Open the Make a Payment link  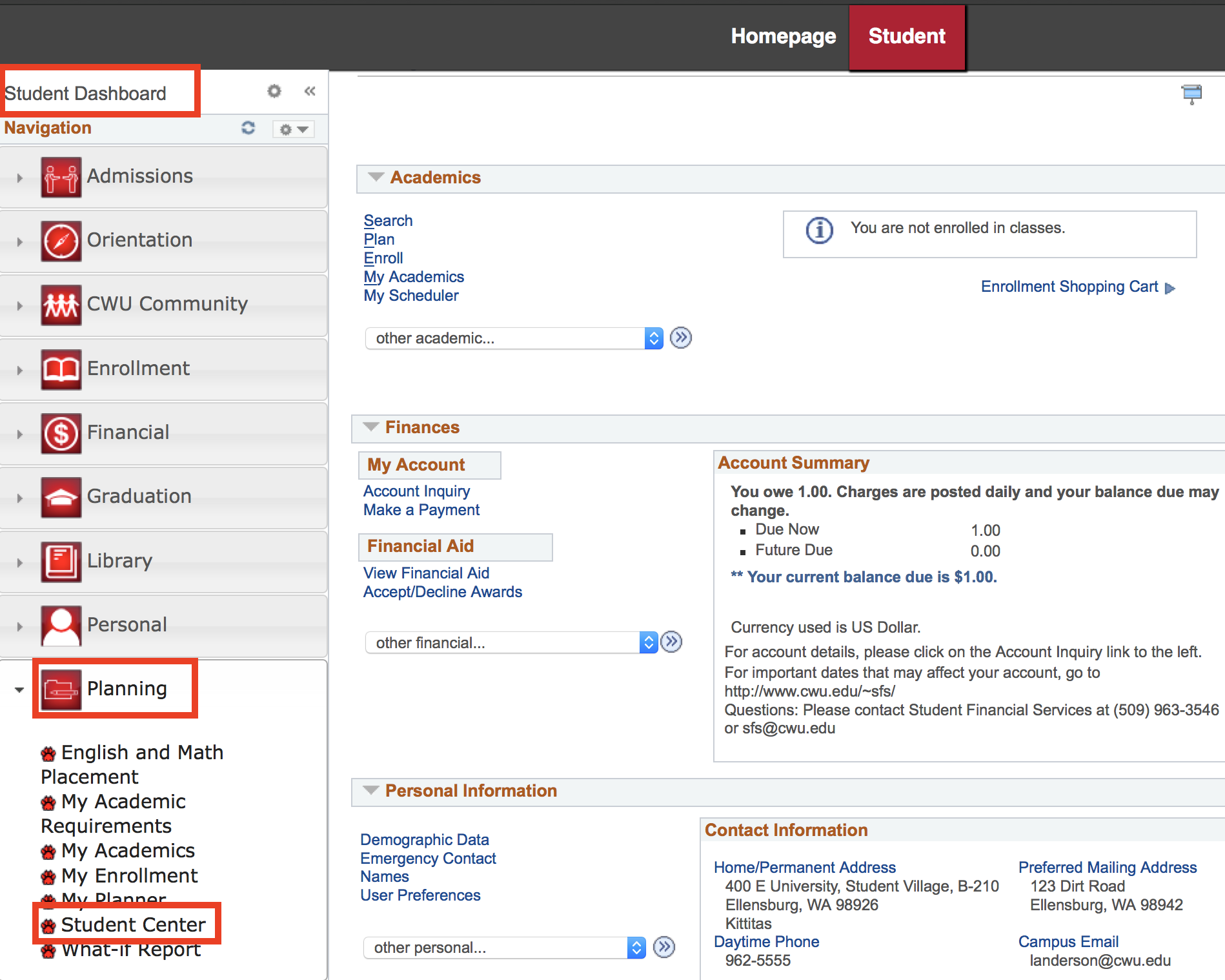[x=421, y=510]
